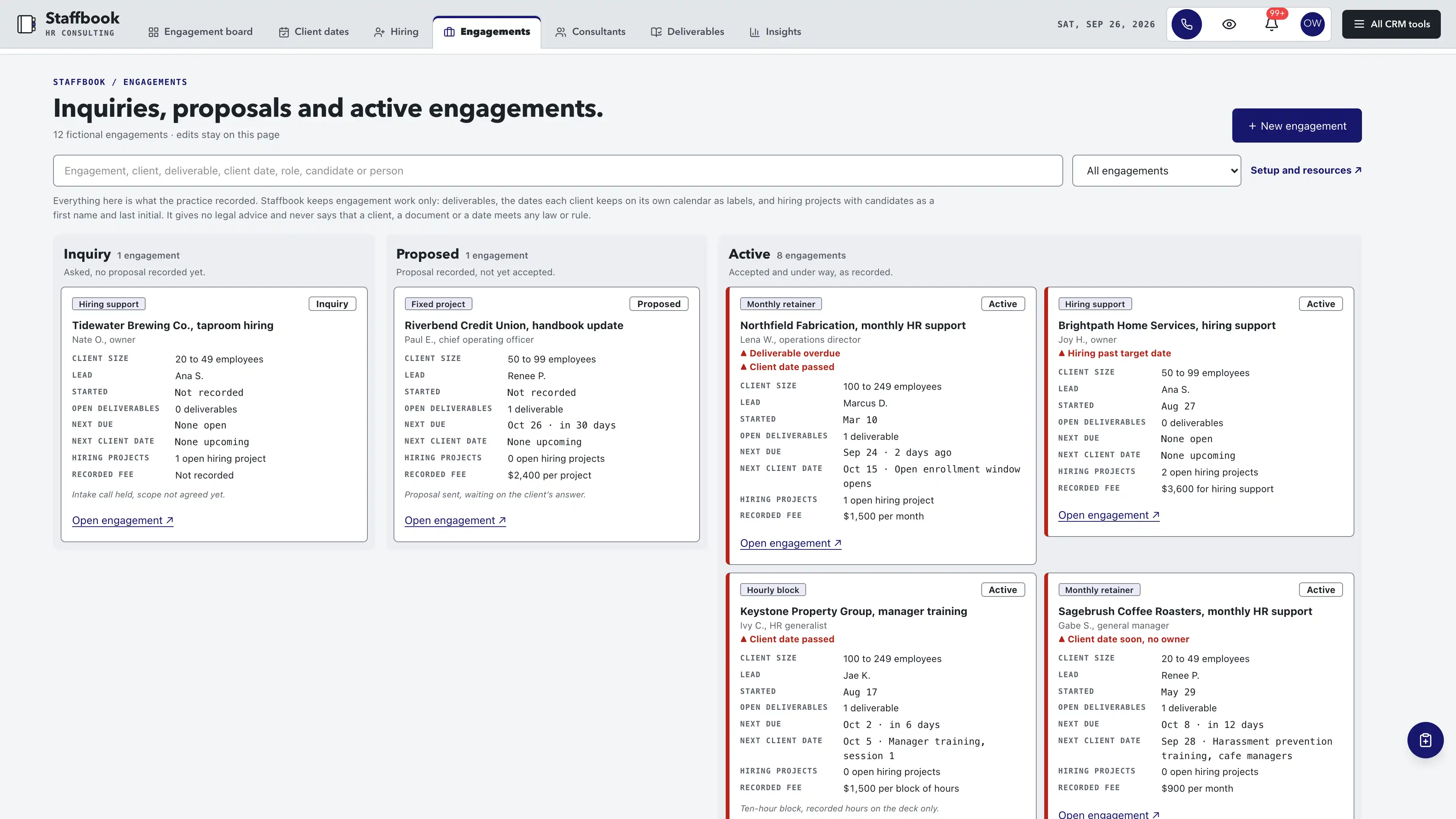Image resolution: width=1456 pixels, height=819 pixels.
Task: Open engagement for Northfield Fabrication
Action: click(791, 543)
